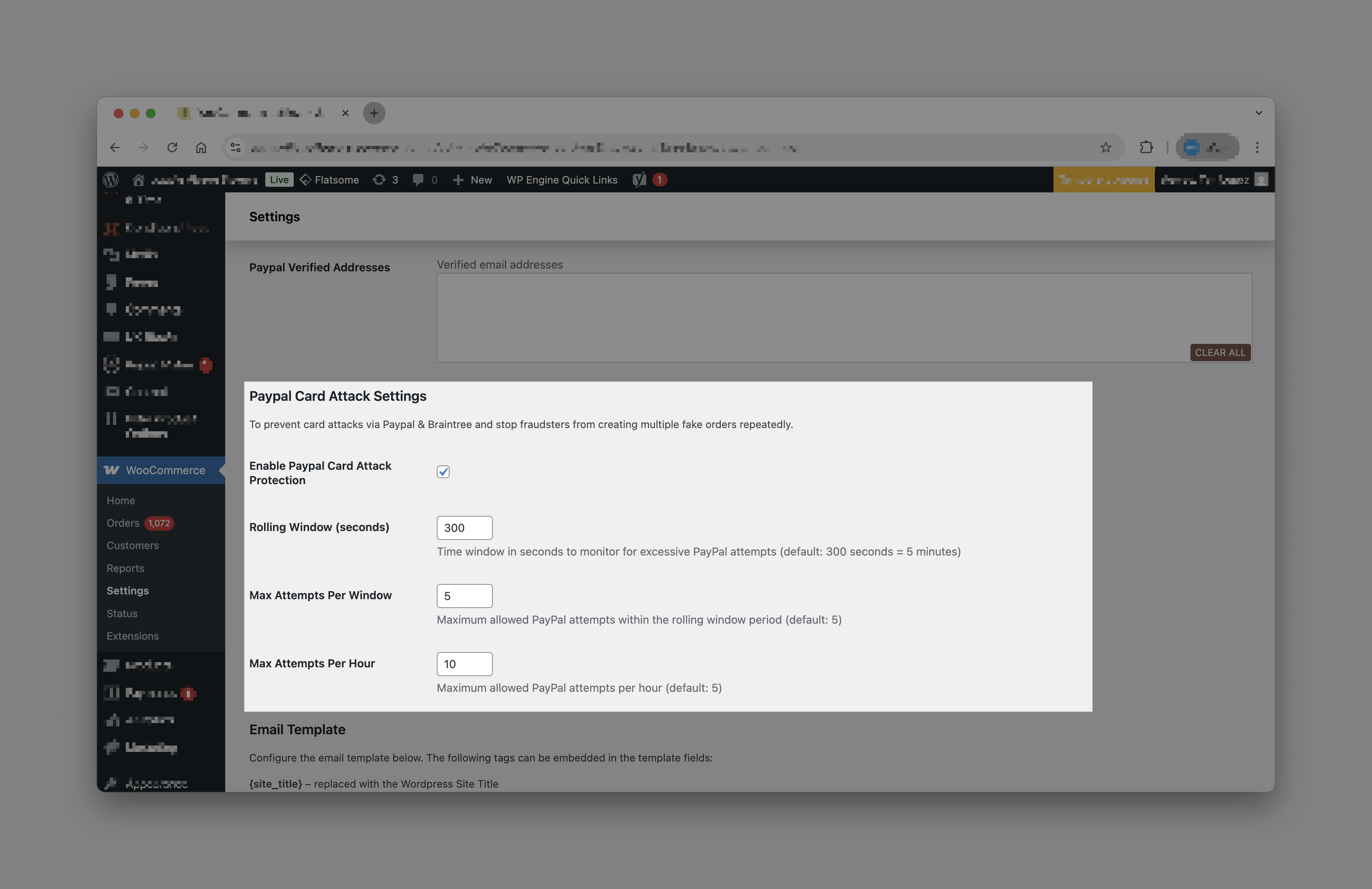The height and width of the screenshot is (889, 1372).
Task: Open WP Engine Quick Links
Action: tap(561, 180)
